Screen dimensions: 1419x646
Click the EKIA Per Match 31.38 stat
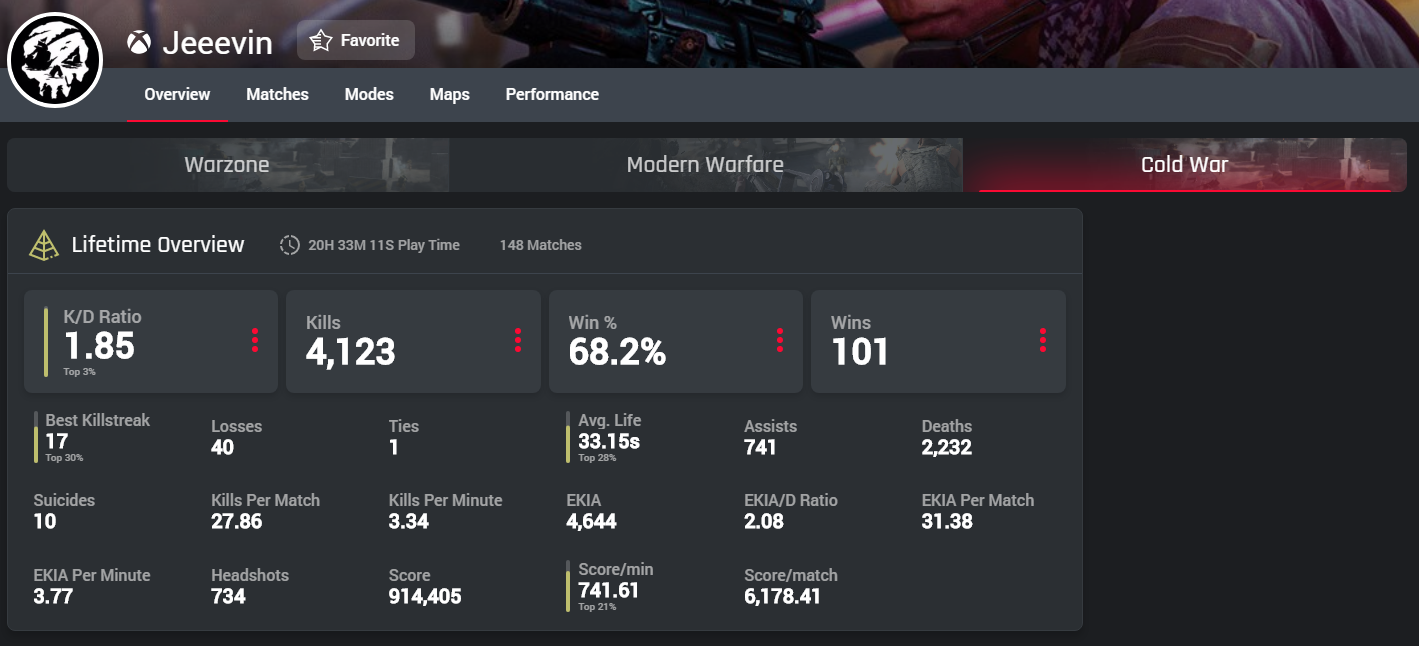point(977,511)
